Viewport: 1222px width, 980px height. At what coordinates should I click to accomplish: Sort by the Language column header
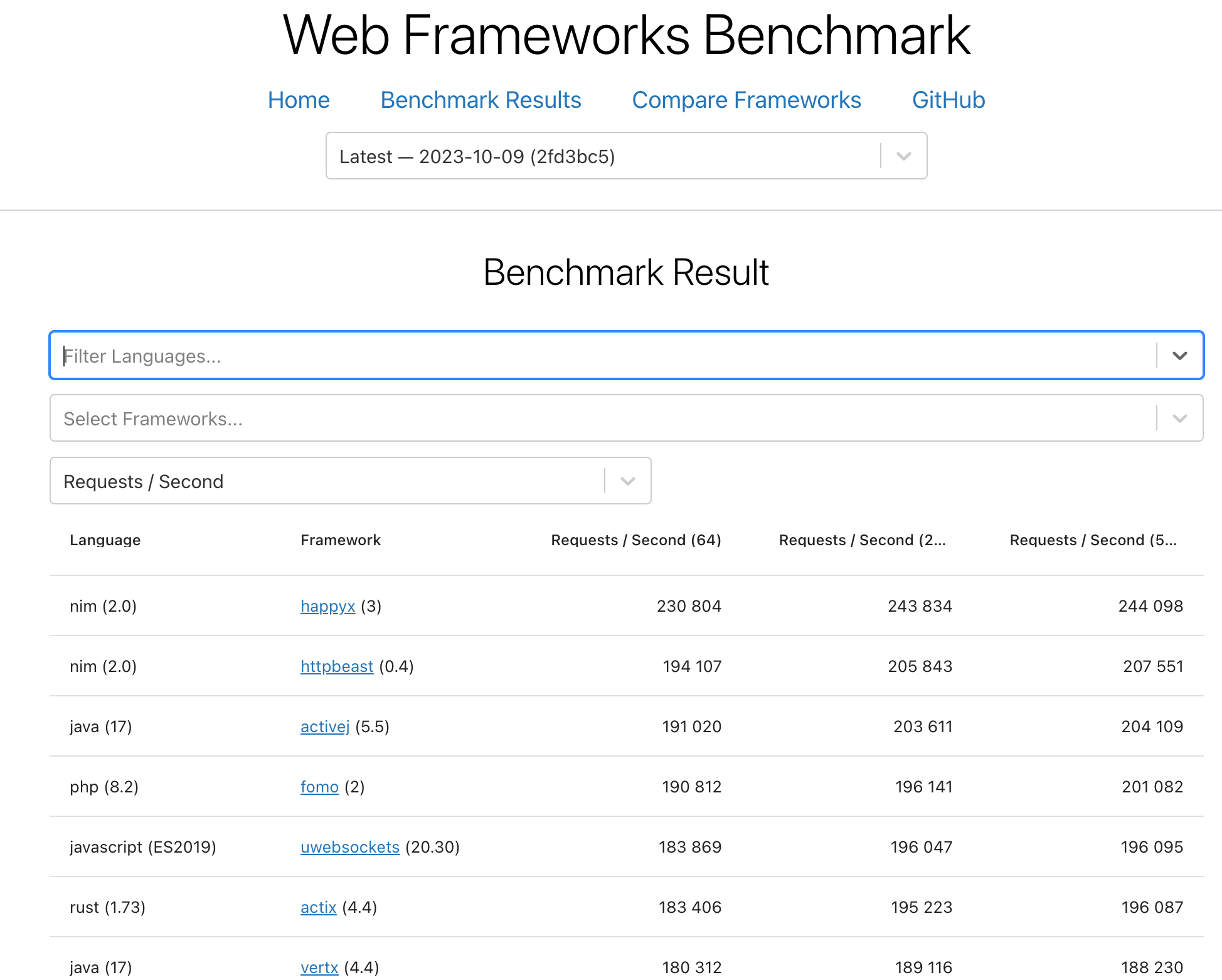coord(105,540)
